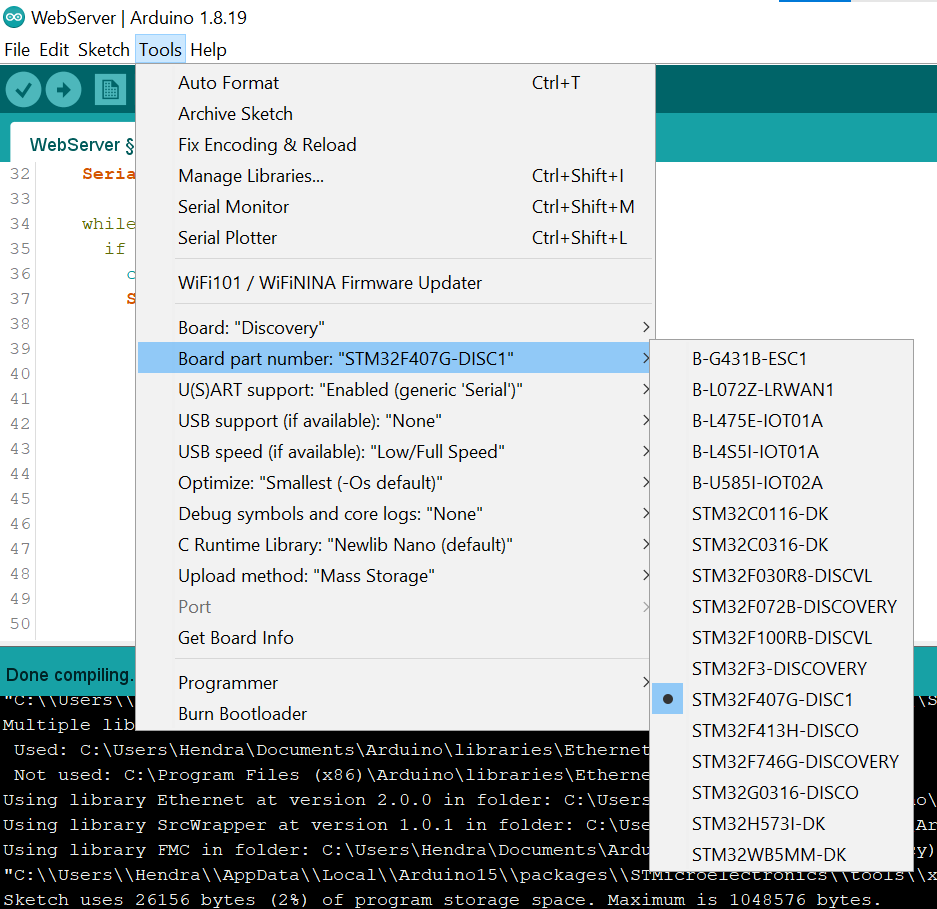Select the STM32F407G-DISC1 radio option
The height and width of the screenshot is (909, 937).
782,700
